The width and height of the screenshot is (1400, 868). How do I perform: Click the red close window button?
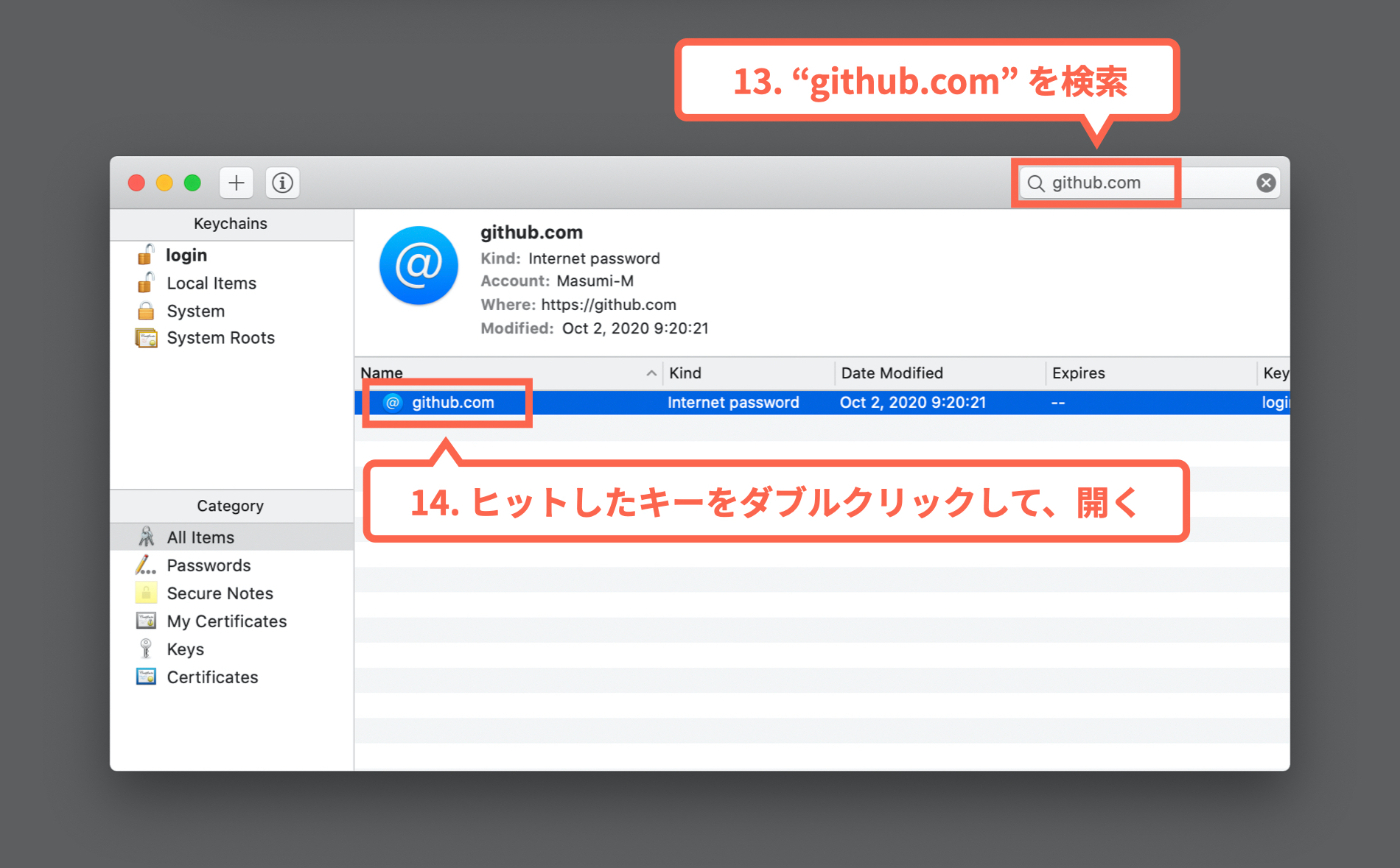(136, 183)
